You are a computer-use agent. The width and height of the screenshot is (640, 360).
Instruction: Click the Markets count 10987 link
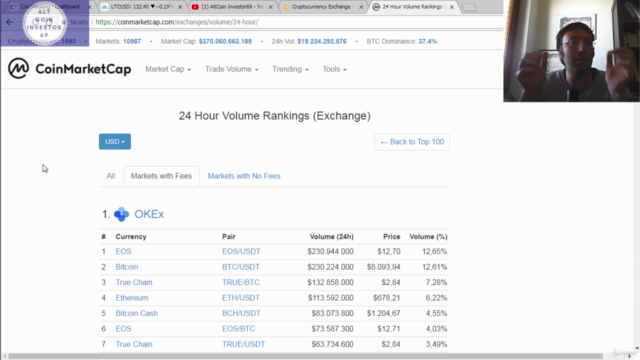(x=132, y=41)
